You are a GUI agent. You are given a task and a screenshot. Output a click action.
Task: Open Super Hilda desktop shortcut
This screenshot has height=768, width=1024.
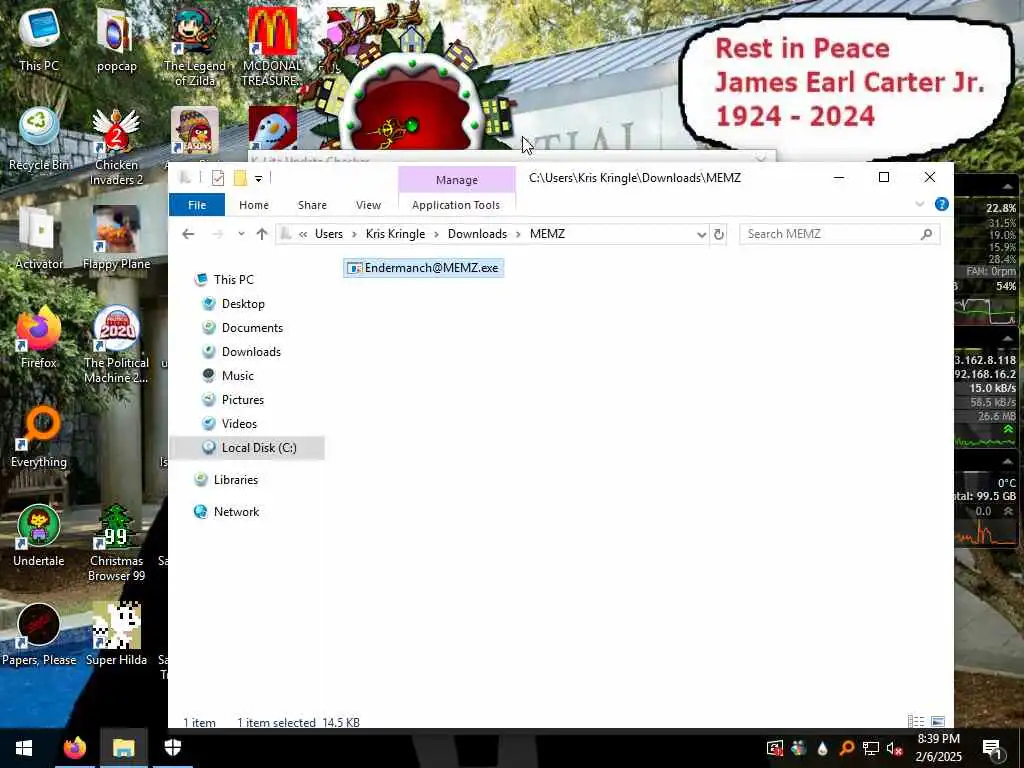[x=116, y=634]
